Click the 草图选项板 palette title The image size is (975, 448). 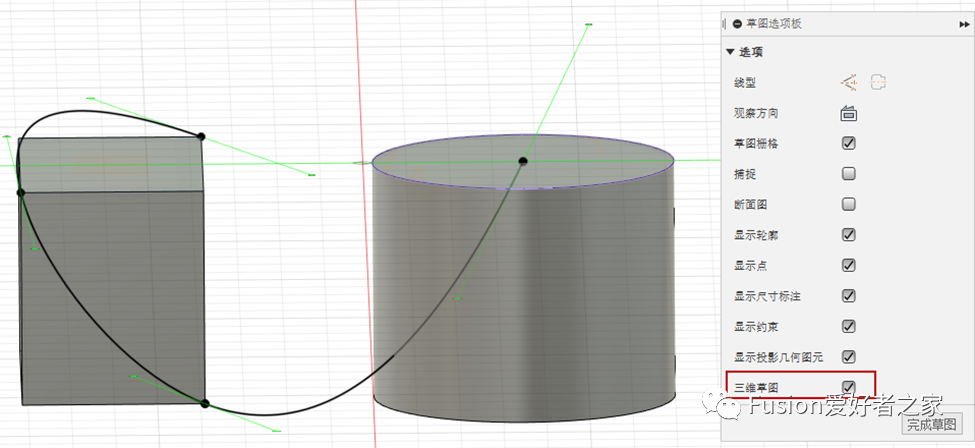[x=774, y=24]
